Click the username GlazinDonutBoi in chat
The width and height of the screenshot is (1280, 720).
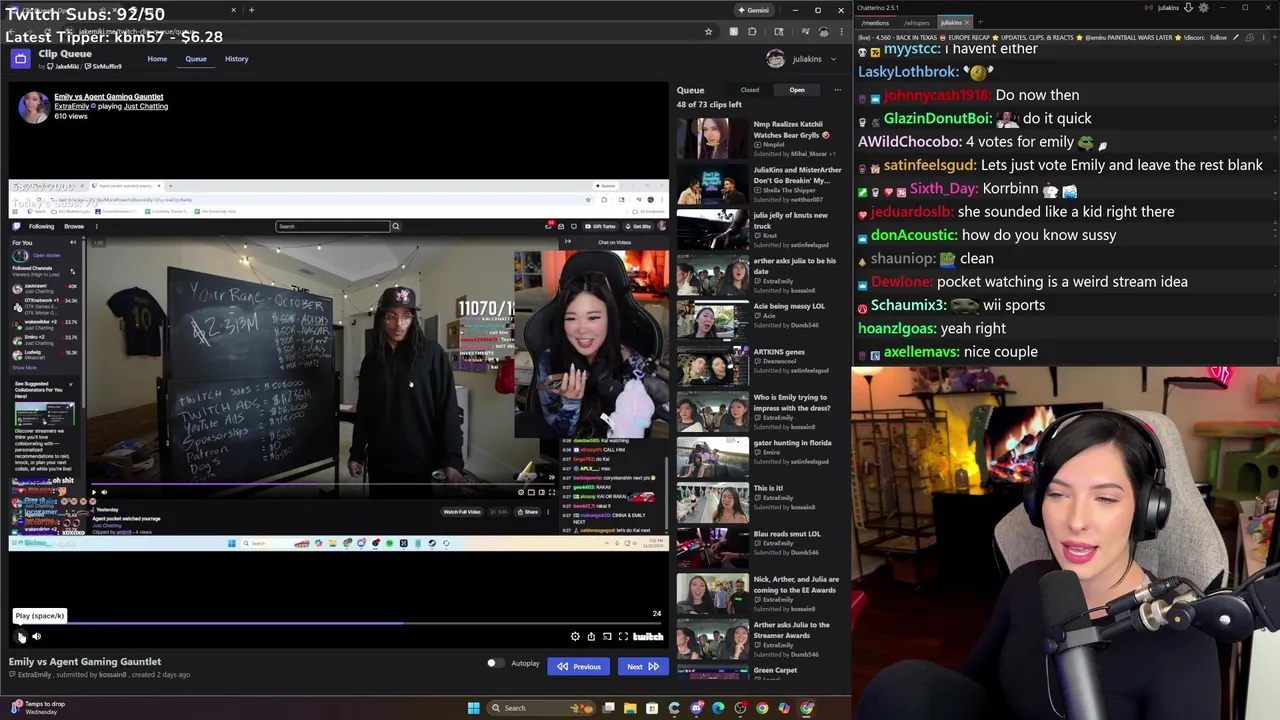tap(936, 118)
